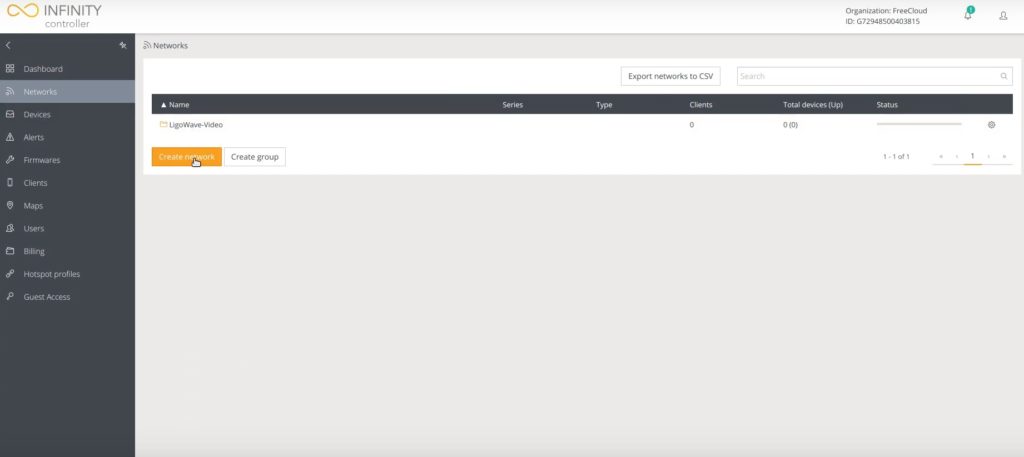Click the Status column header
1024x457 pixels.
(887, 104)
